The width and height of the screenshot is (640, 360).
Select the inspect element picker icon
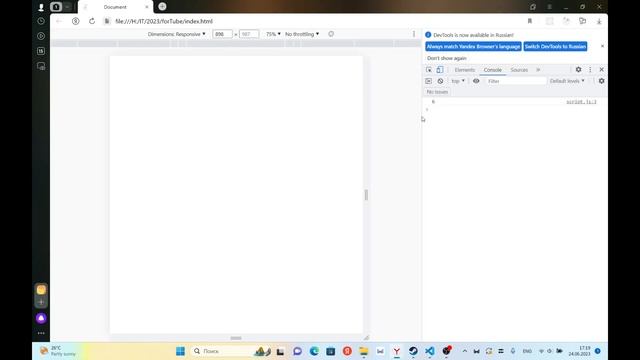tap(429, 70)
